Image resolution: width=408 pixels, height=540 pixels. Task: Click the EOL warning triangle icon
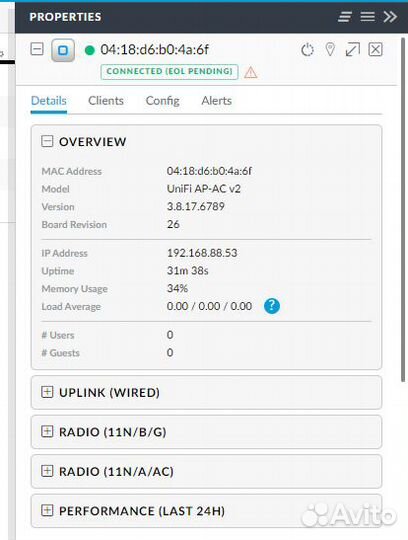pos(251,72)
